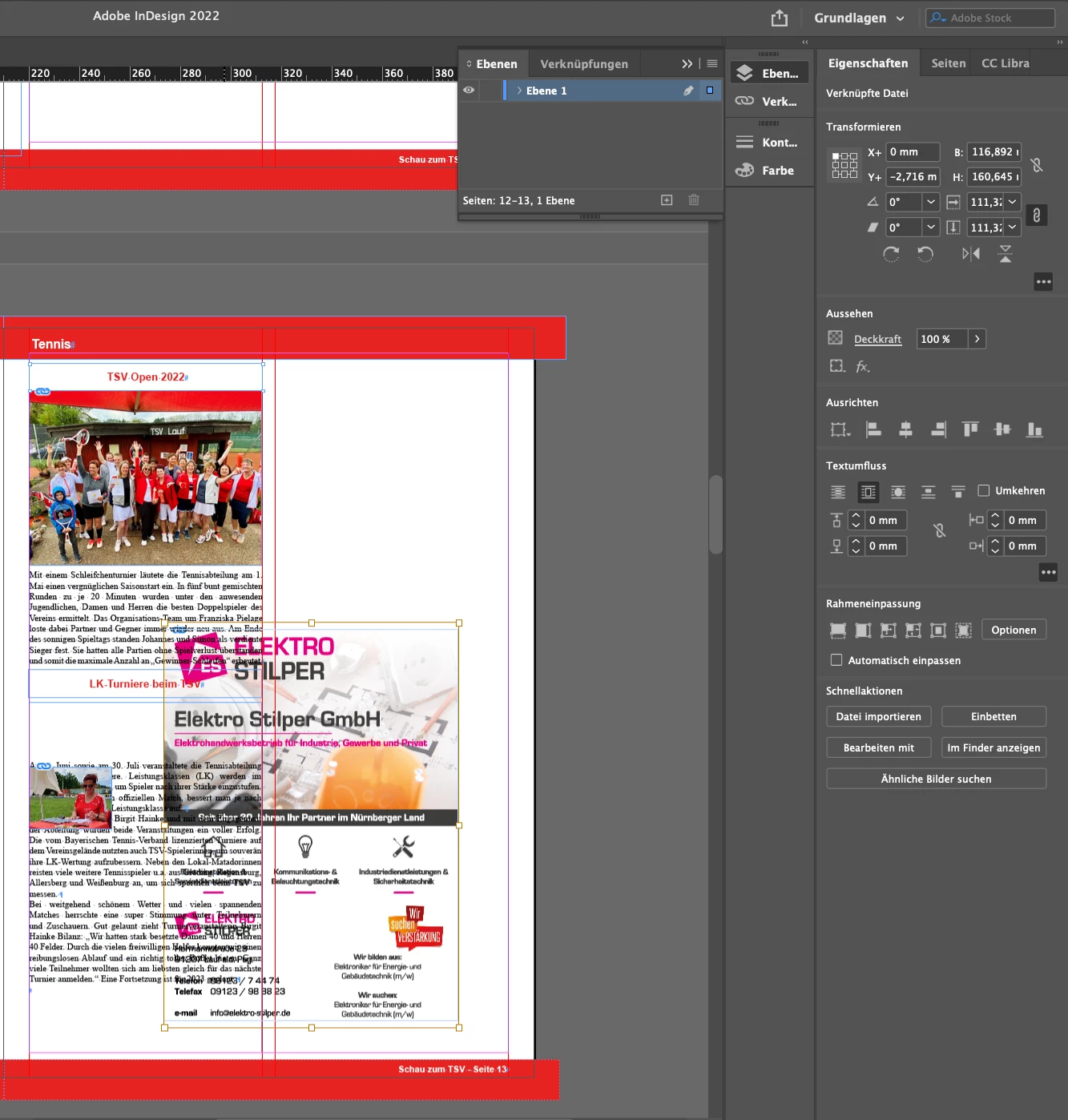1068x1120 pixels.
Task: Select jump object text wrap
Action: (x=929, y=492)
